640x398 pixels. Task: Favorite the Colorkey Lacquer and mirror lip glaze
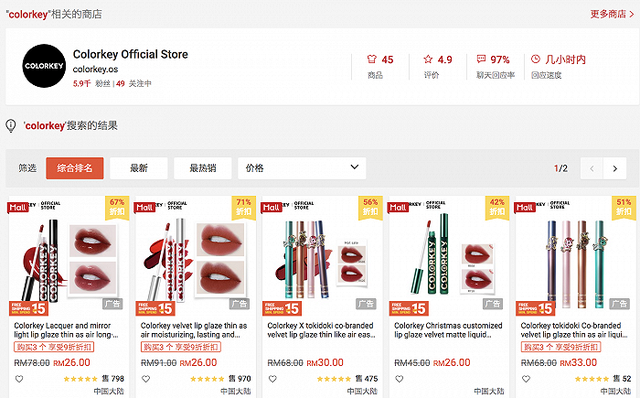pos(19,379)
